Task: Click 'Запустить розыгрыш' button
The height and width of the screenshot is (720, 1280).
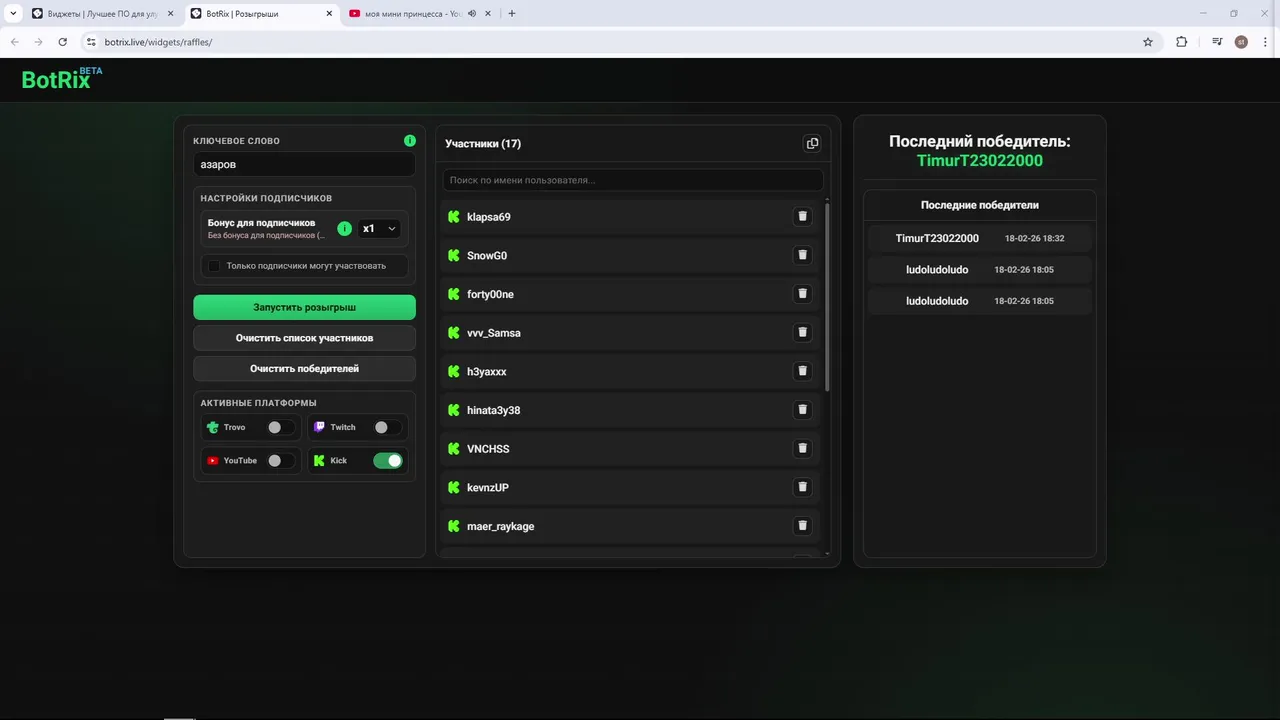Action: [x=305, y=307]
